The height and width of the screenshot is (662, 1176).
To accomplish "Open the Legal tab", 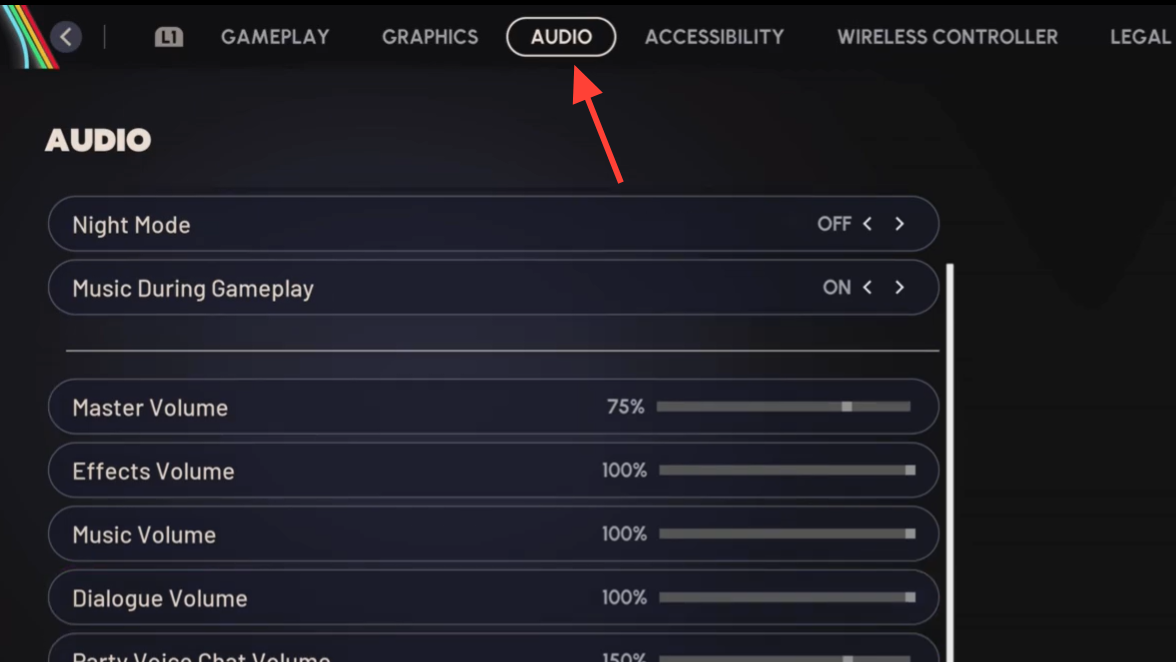I will click(x=1139, y=37).
